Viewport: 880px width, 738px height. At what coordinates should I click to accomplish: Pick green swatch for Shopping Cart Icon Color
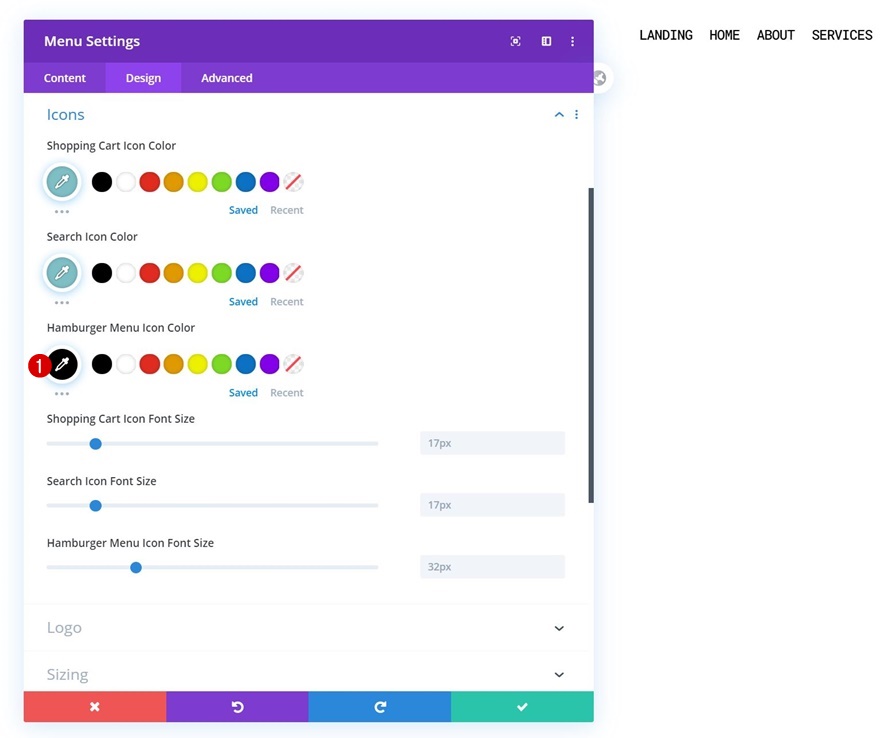pos(222,182)
